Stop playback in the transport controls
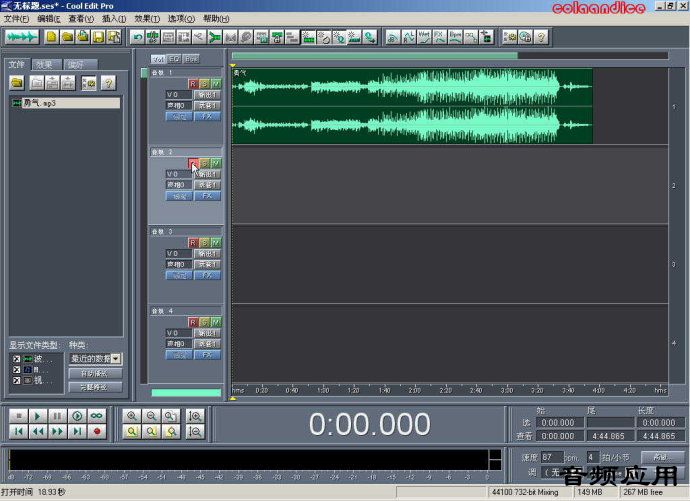Screen dimensions: 690x501 (18, 416)
